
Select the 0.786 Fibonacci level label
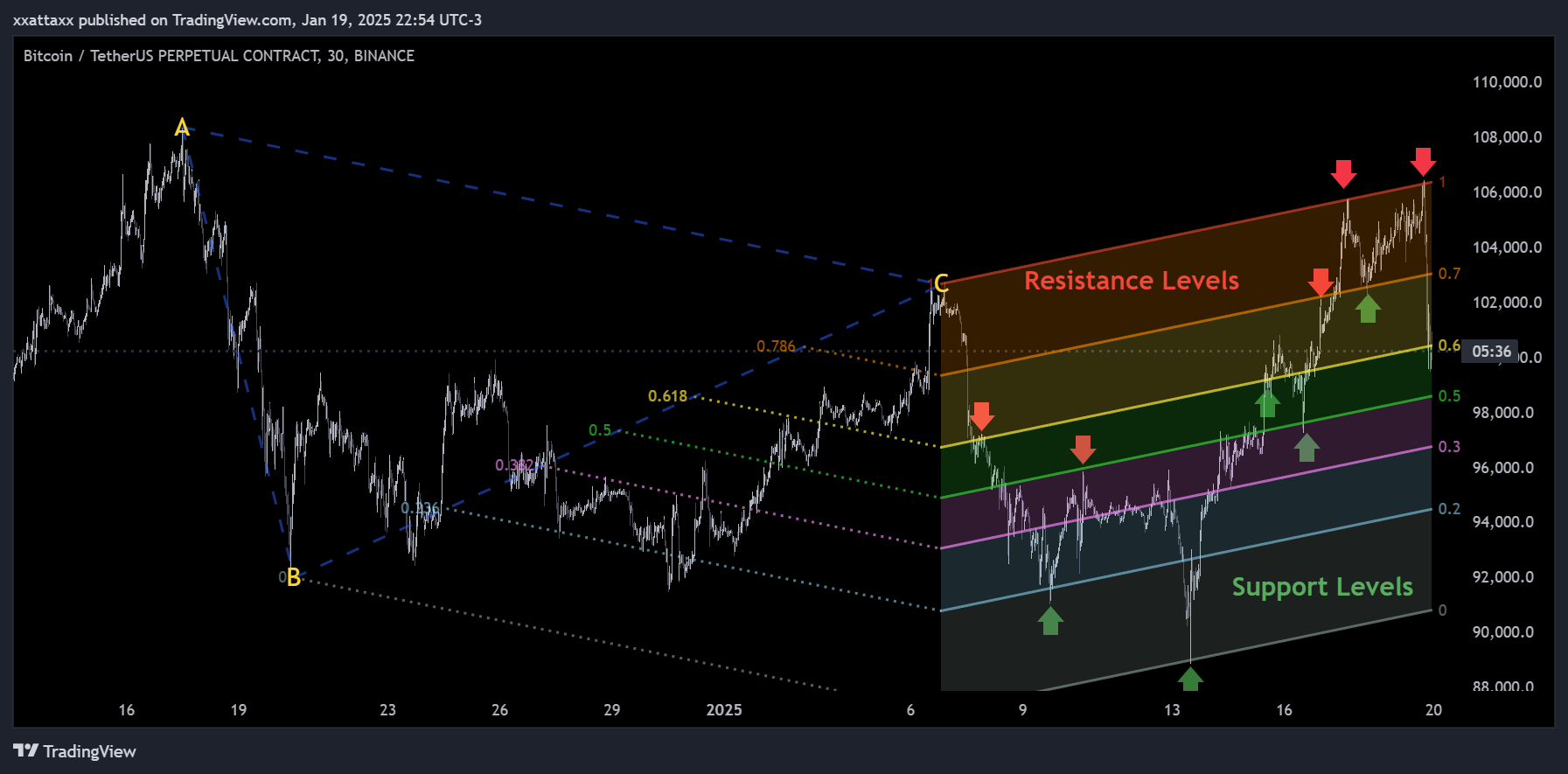pyautogui.click(x=776, y=346)
